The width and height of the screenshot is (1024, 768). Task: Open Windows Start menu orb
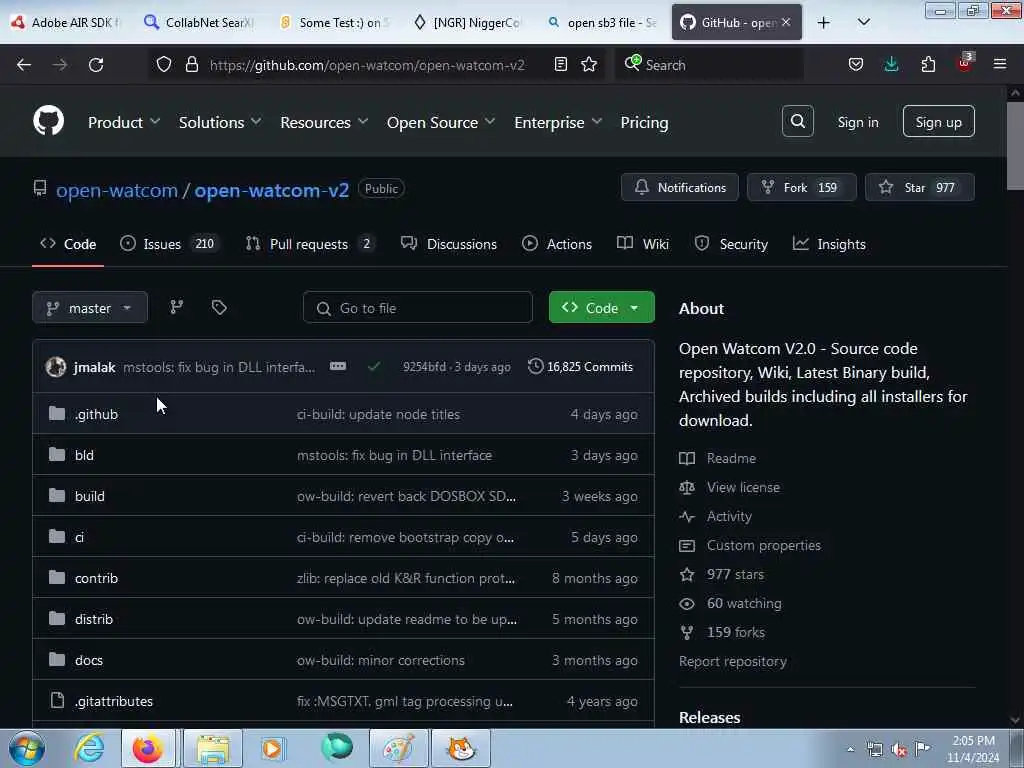click(27, 748)
